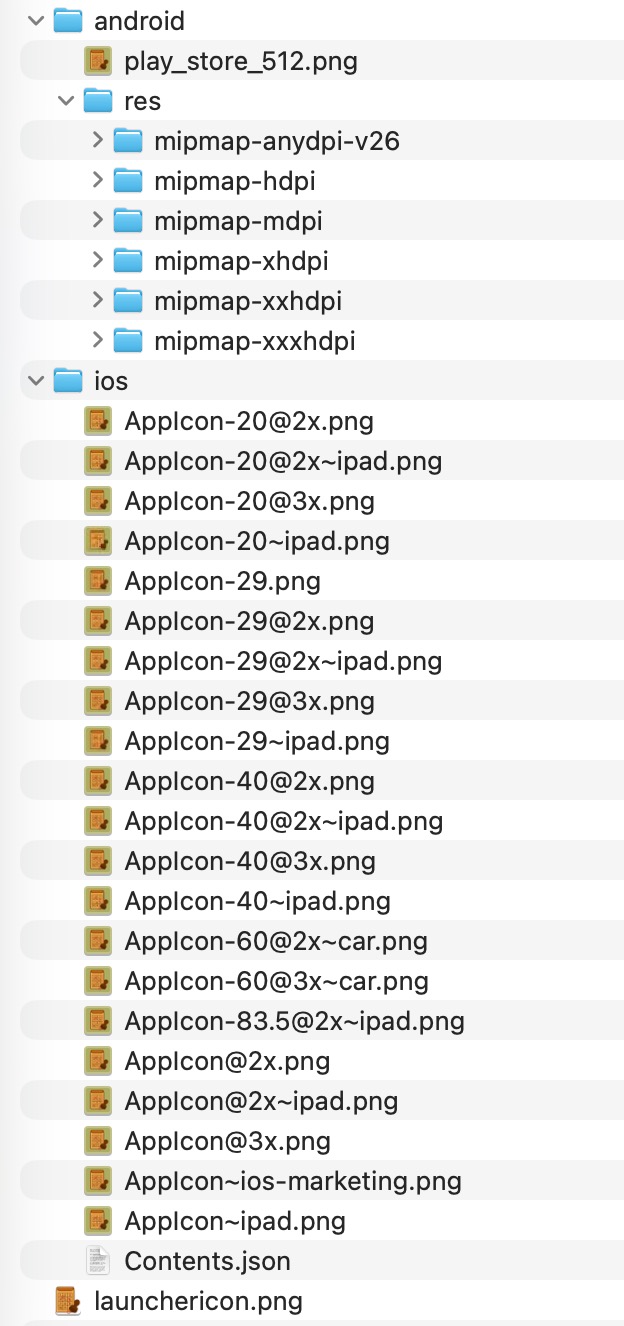The height and width of the screenshot is (1326, 624).
Task: Click the launchericon.png thumbnail icon
Action: [x=67, y=1301]
